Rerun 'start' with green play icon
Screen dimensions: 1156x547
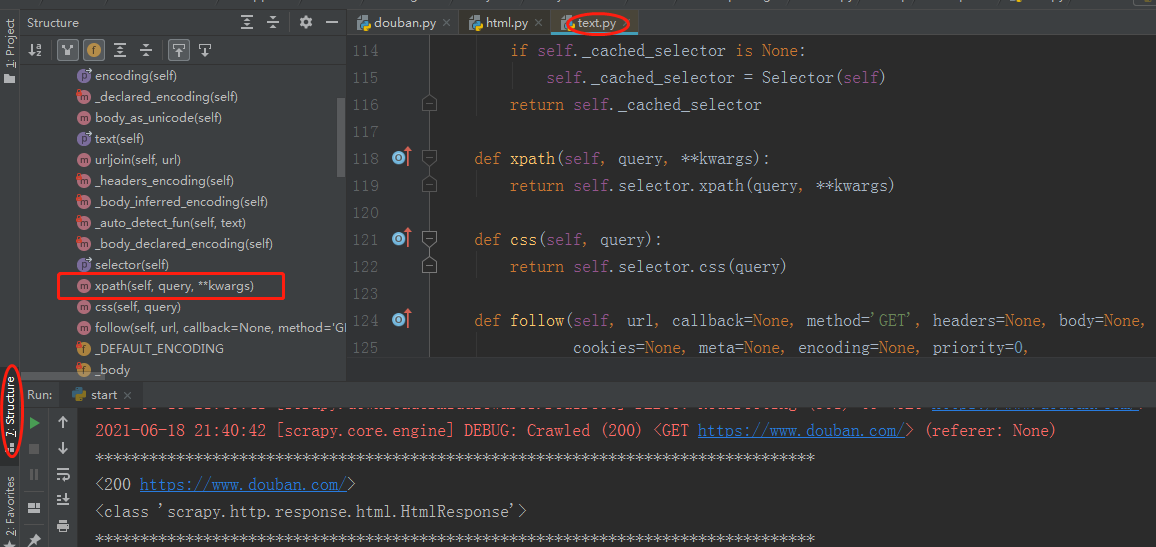pyautogui.click(x=34, y=423)
